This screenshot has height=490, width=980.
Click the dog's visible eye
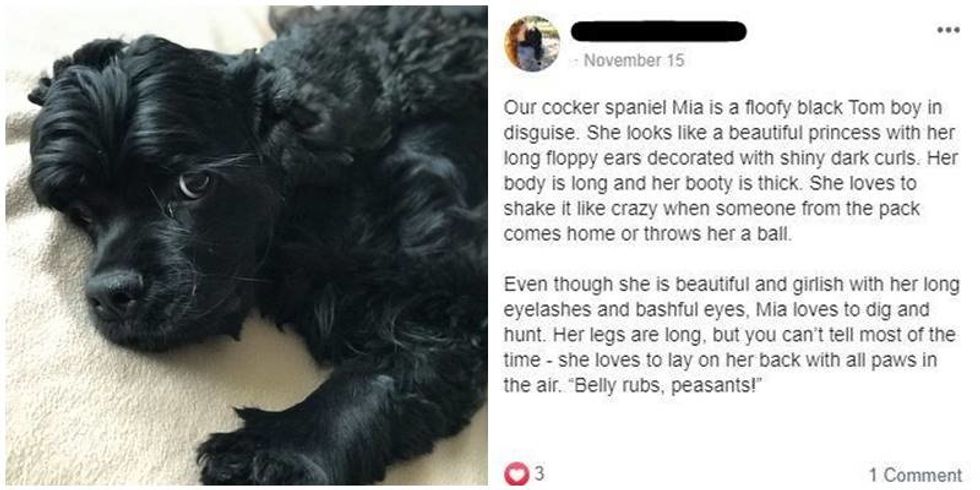(x=194, y=184)
